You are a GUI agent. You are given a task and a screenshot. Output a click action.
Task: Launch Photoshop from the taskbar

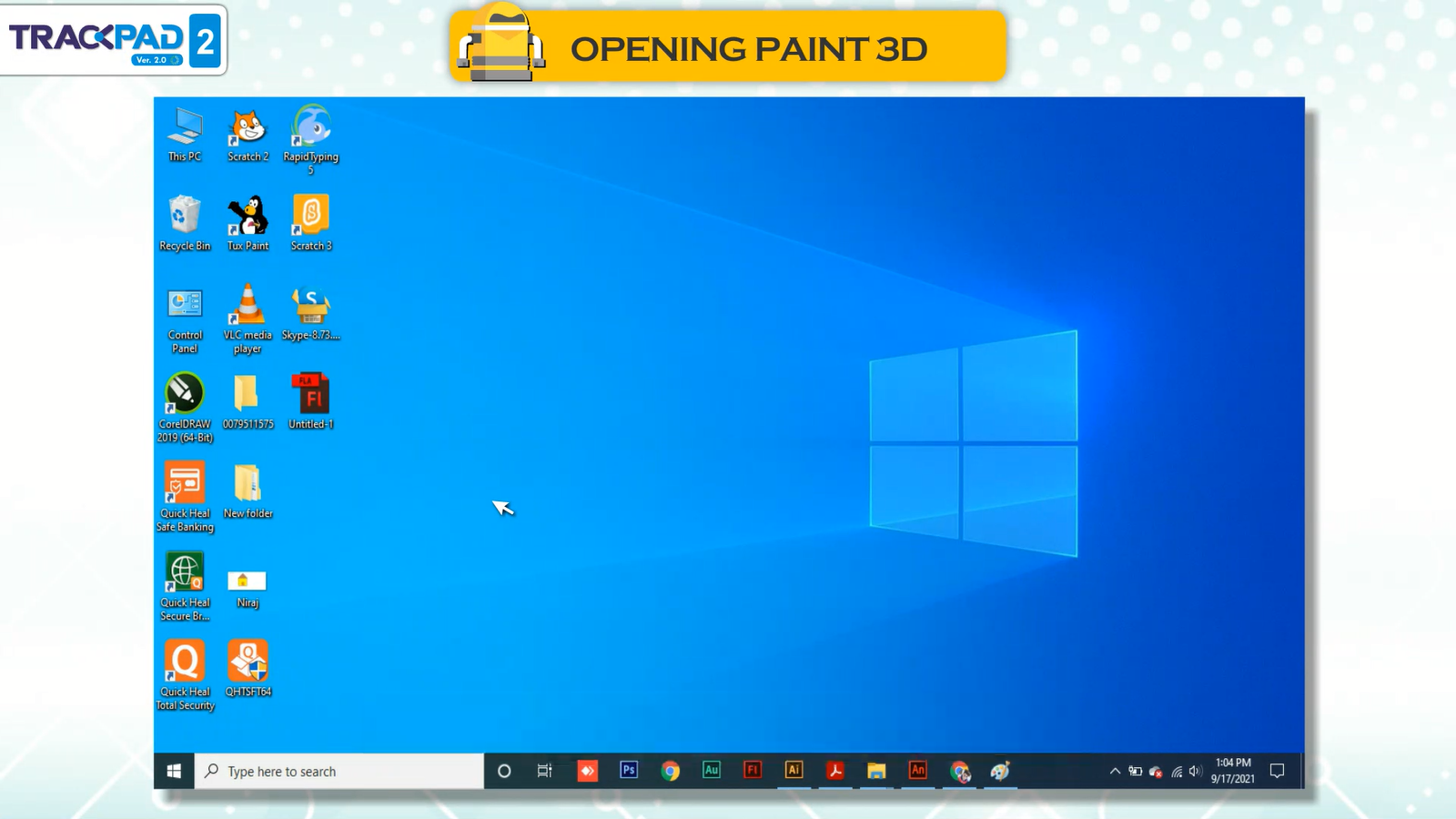629,771
